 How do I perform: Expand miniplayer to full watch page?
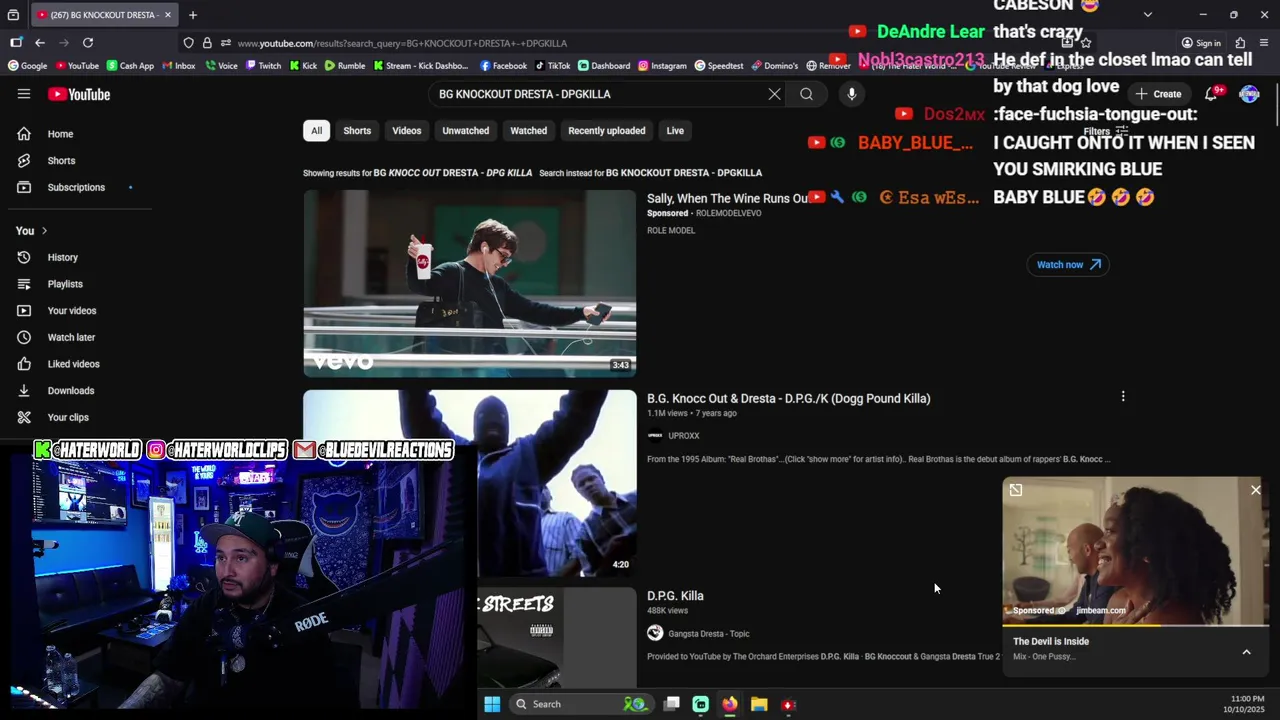(x=1016, y=490)
